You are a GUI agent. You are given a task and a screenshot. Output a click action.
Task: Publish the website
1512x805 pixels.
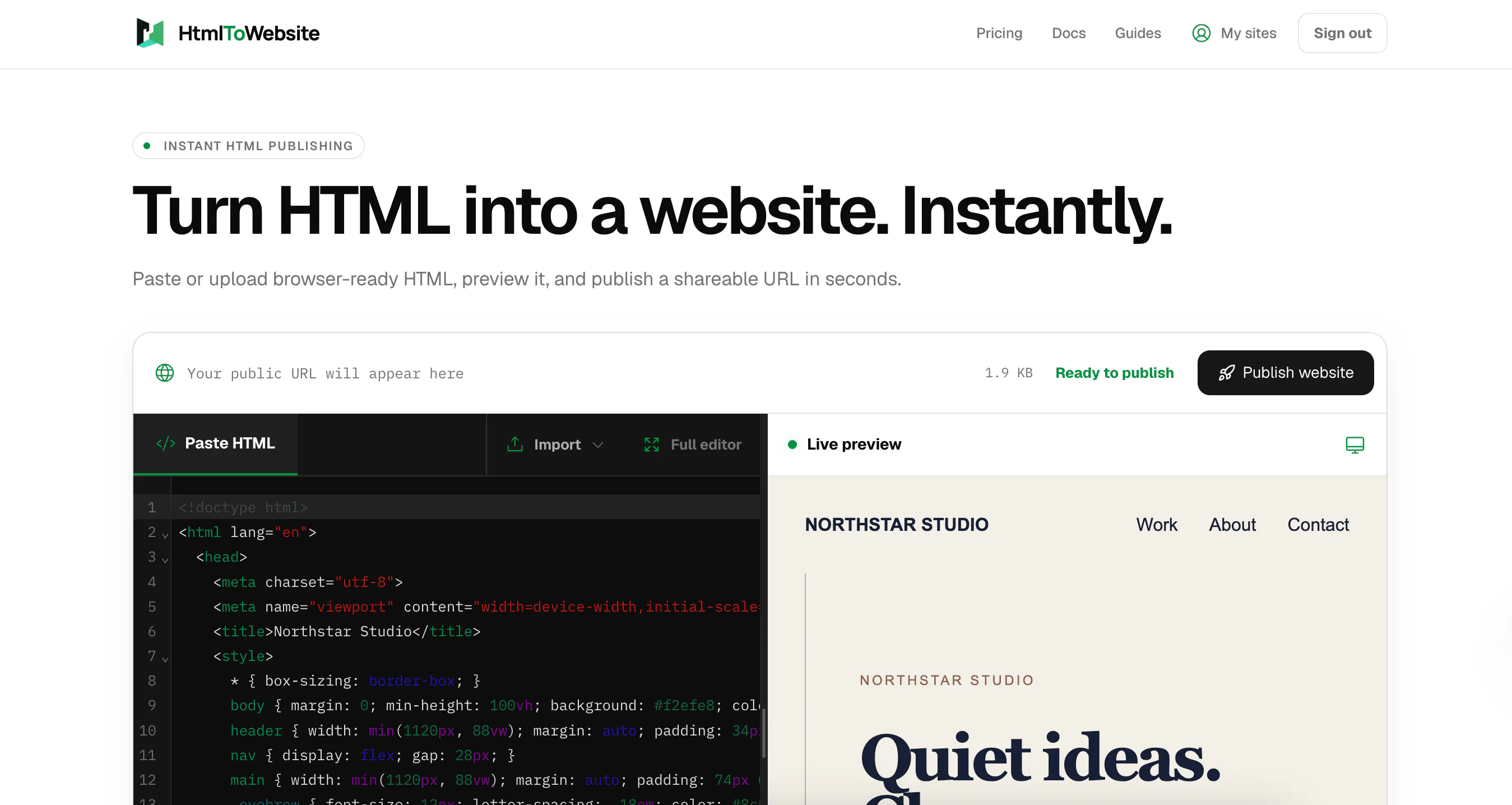click(x=1286, y=373)
